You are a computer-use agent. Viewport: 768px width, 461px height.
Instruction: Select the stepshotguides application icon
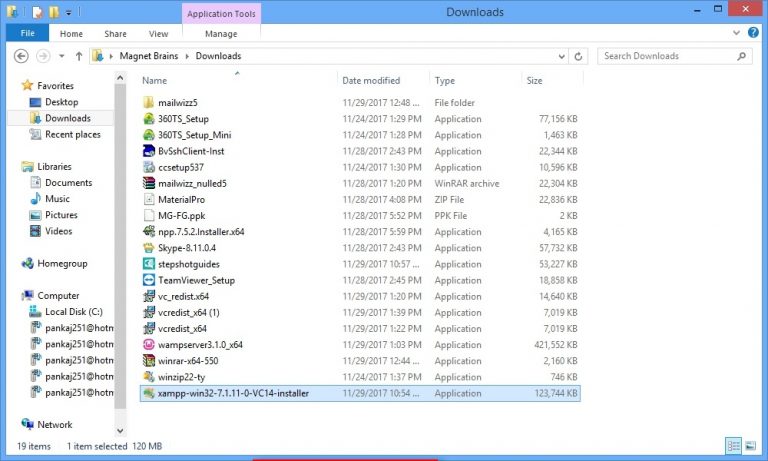point(148,264)
